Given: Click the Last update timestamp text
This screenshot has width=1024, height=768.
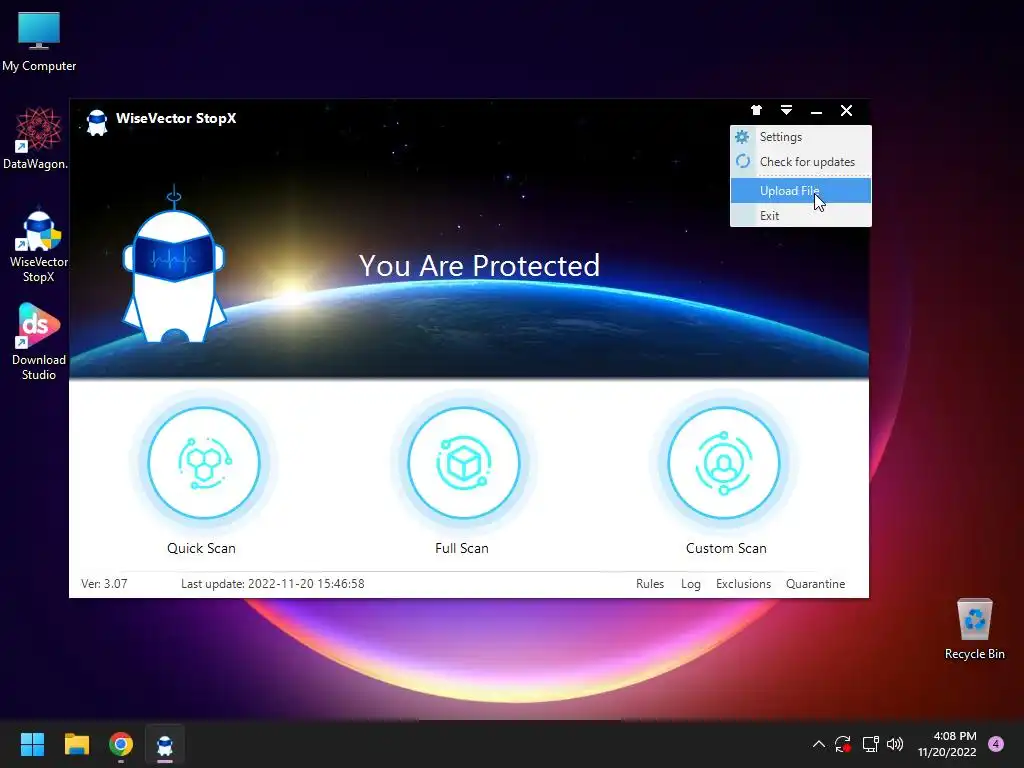Looking at the screenshot, I should 272,584.
